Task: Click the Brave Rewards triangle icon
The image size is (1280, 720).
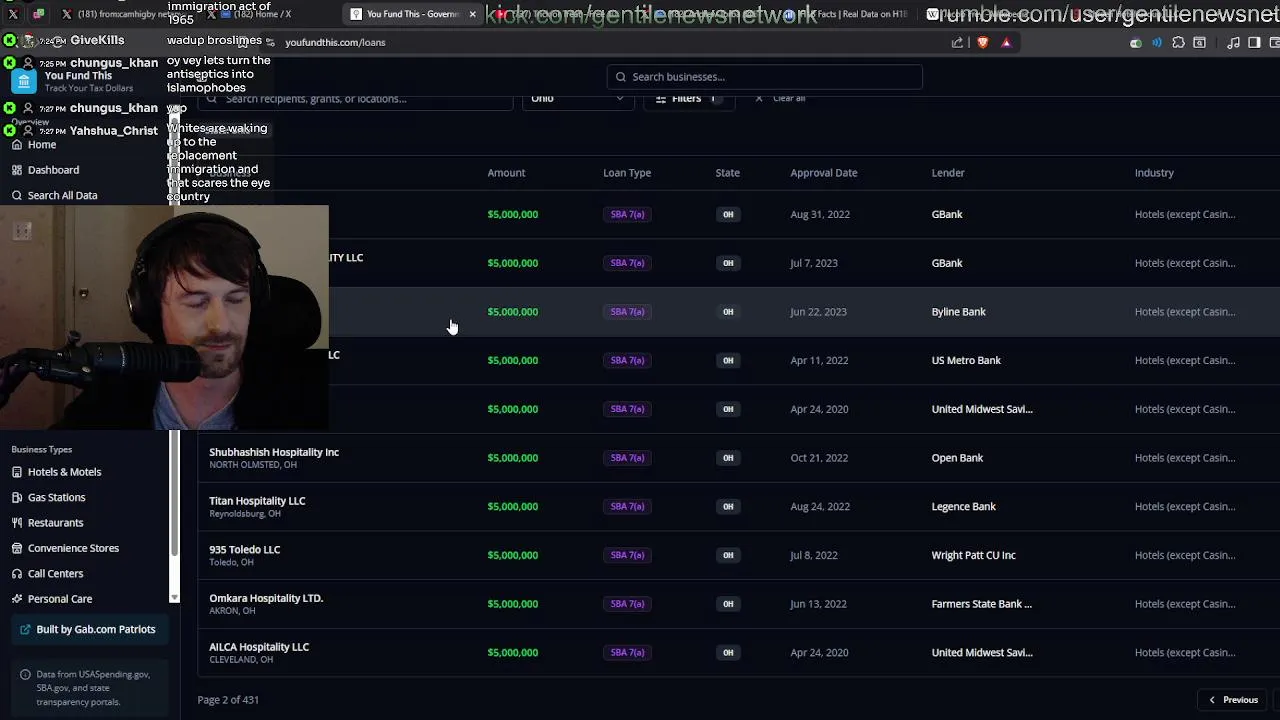Action: tap(1006, 43)
